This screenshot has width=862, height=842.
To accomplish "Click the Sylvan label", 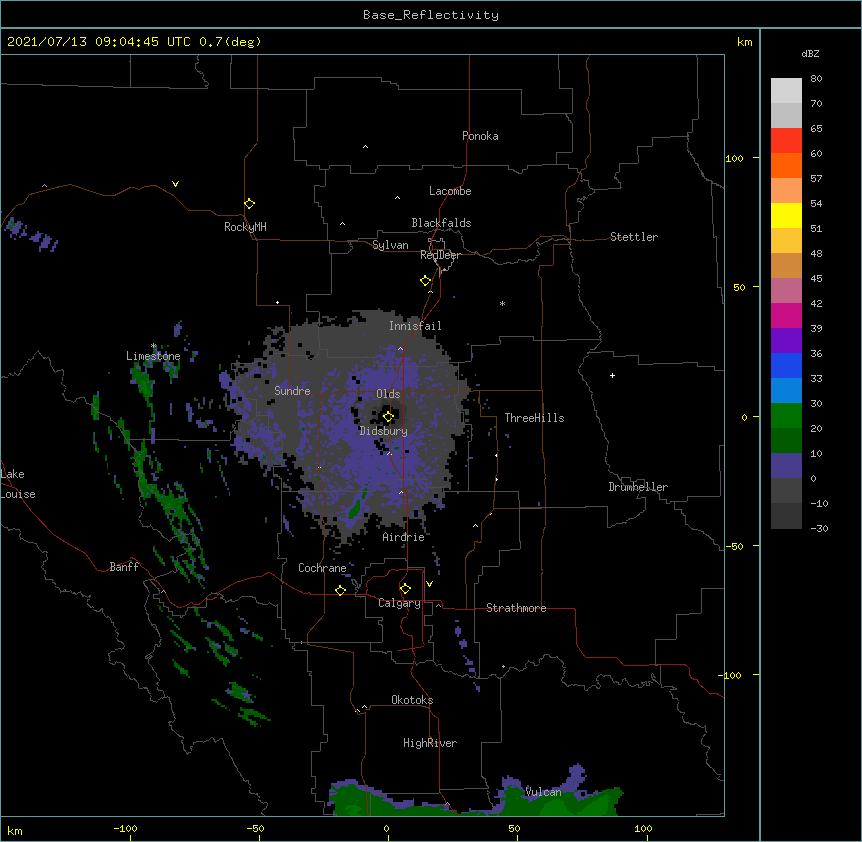I will pyautogui.click(x=390, y=245).
